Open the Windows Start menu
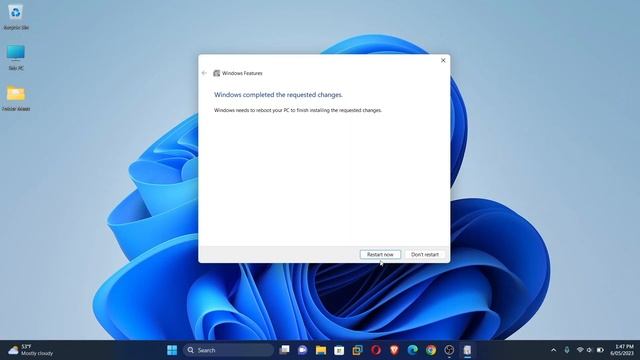This screenshot has height=360, width=640. 172,350
